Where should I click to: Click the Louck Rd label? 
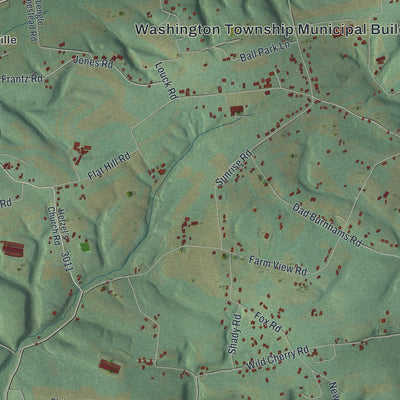pyautogui.click(x=166, y=81)
